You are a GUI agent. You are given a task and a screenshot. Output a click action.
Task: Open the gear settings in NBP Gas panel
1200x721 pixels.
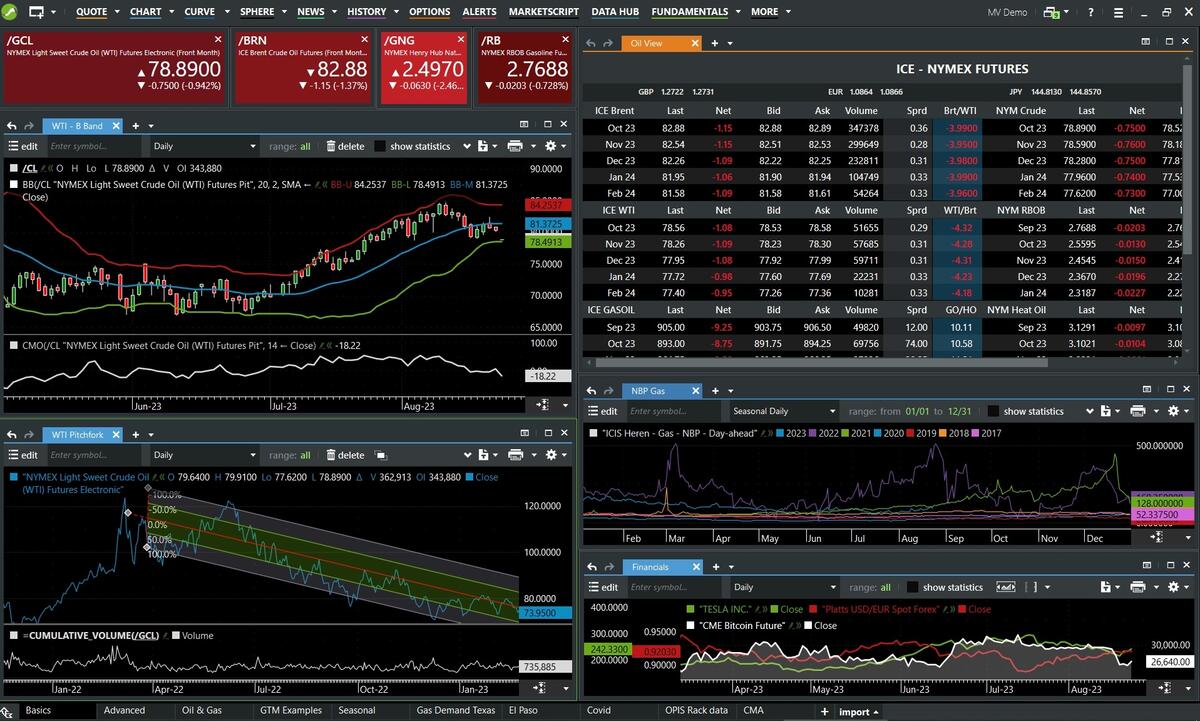coord(1172,411)
